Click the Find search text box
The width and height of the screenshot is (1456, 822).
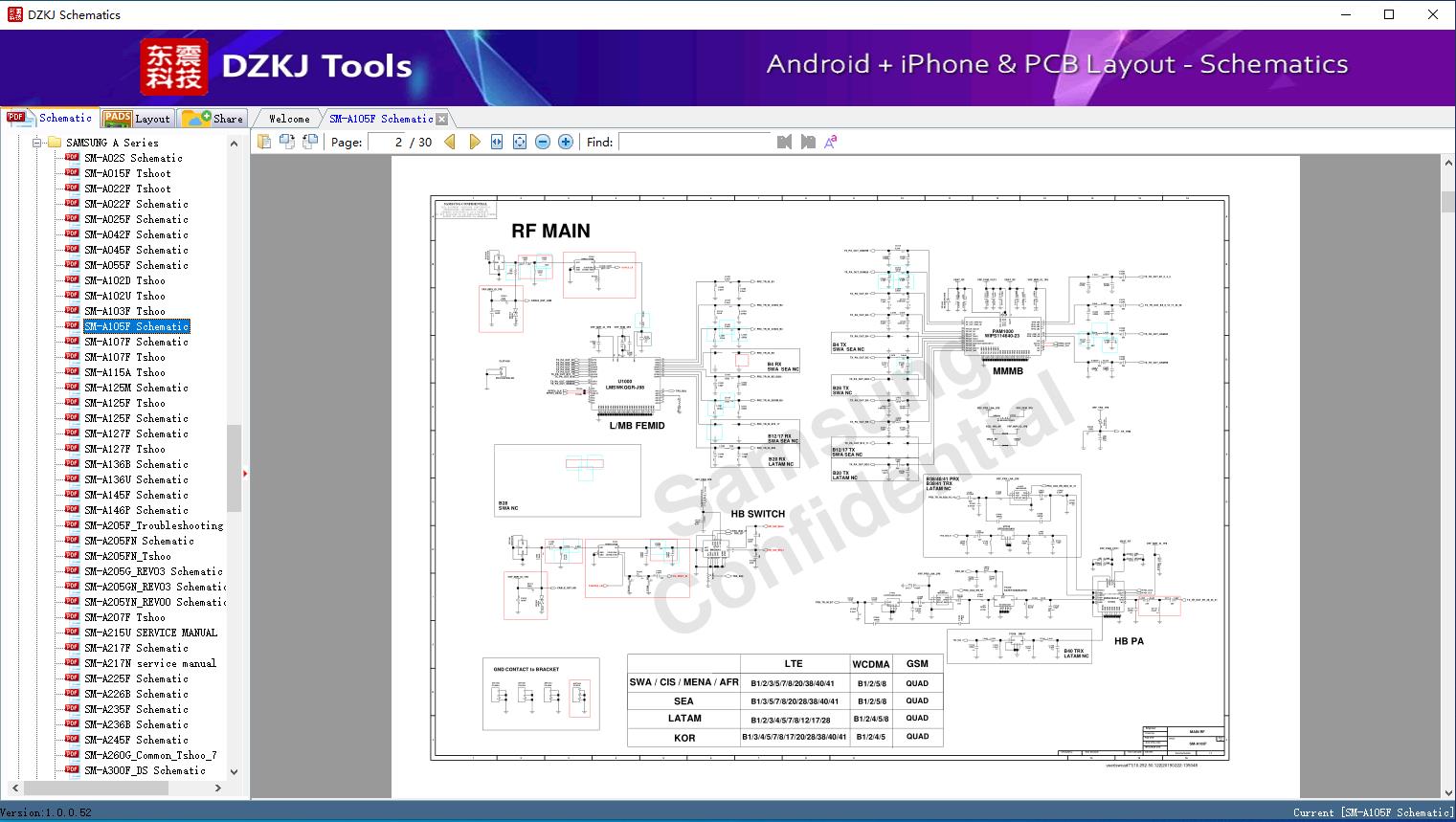tap(694, 142)
